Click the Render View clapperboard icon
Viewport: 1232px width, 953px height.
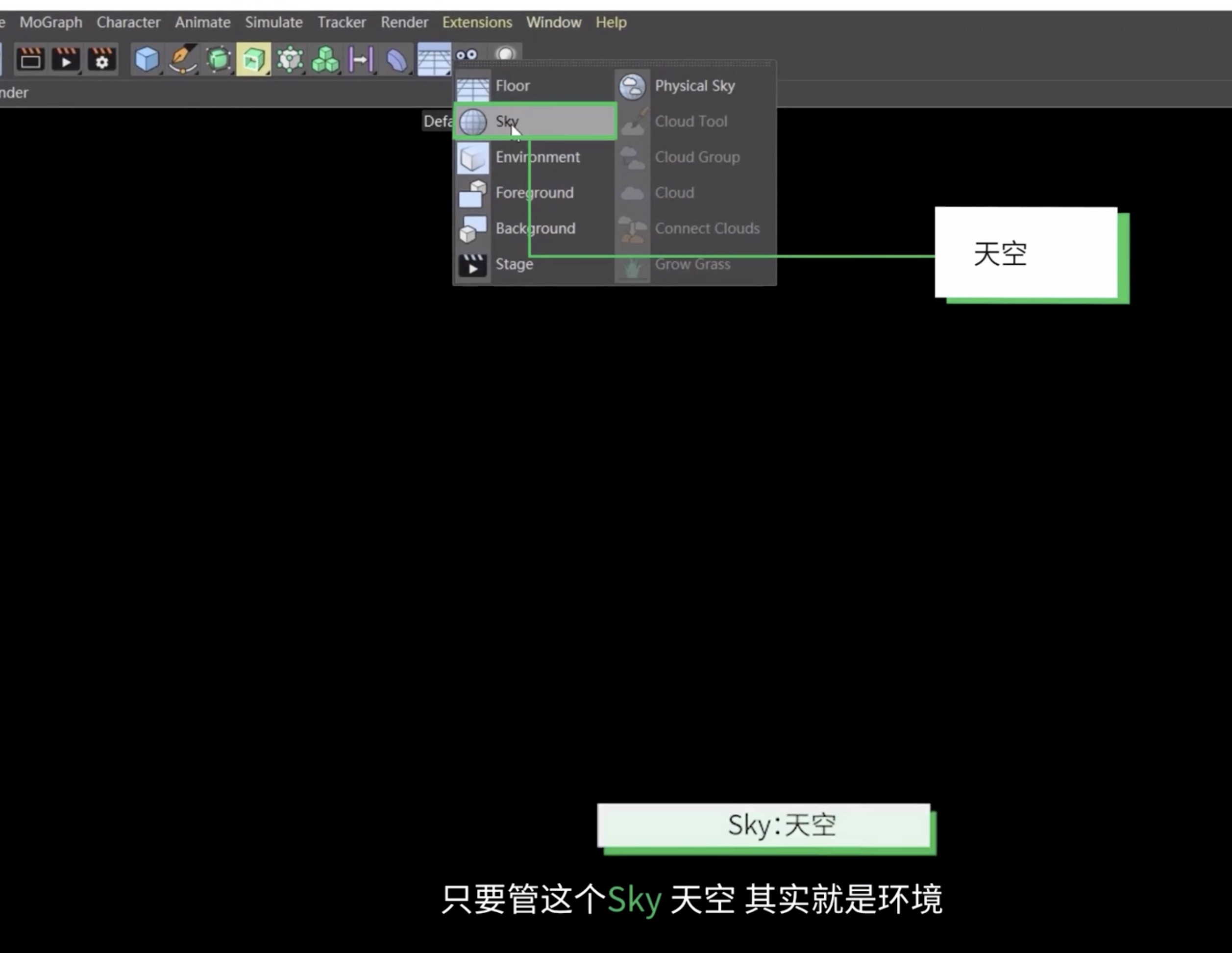click(30, 59)
